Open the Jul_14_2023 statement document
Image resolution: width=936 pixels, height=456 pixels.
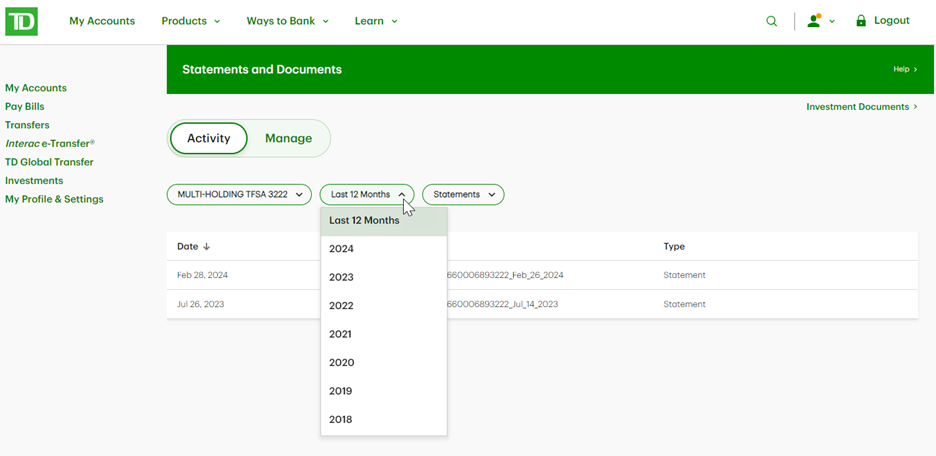[x=503, y=304]
